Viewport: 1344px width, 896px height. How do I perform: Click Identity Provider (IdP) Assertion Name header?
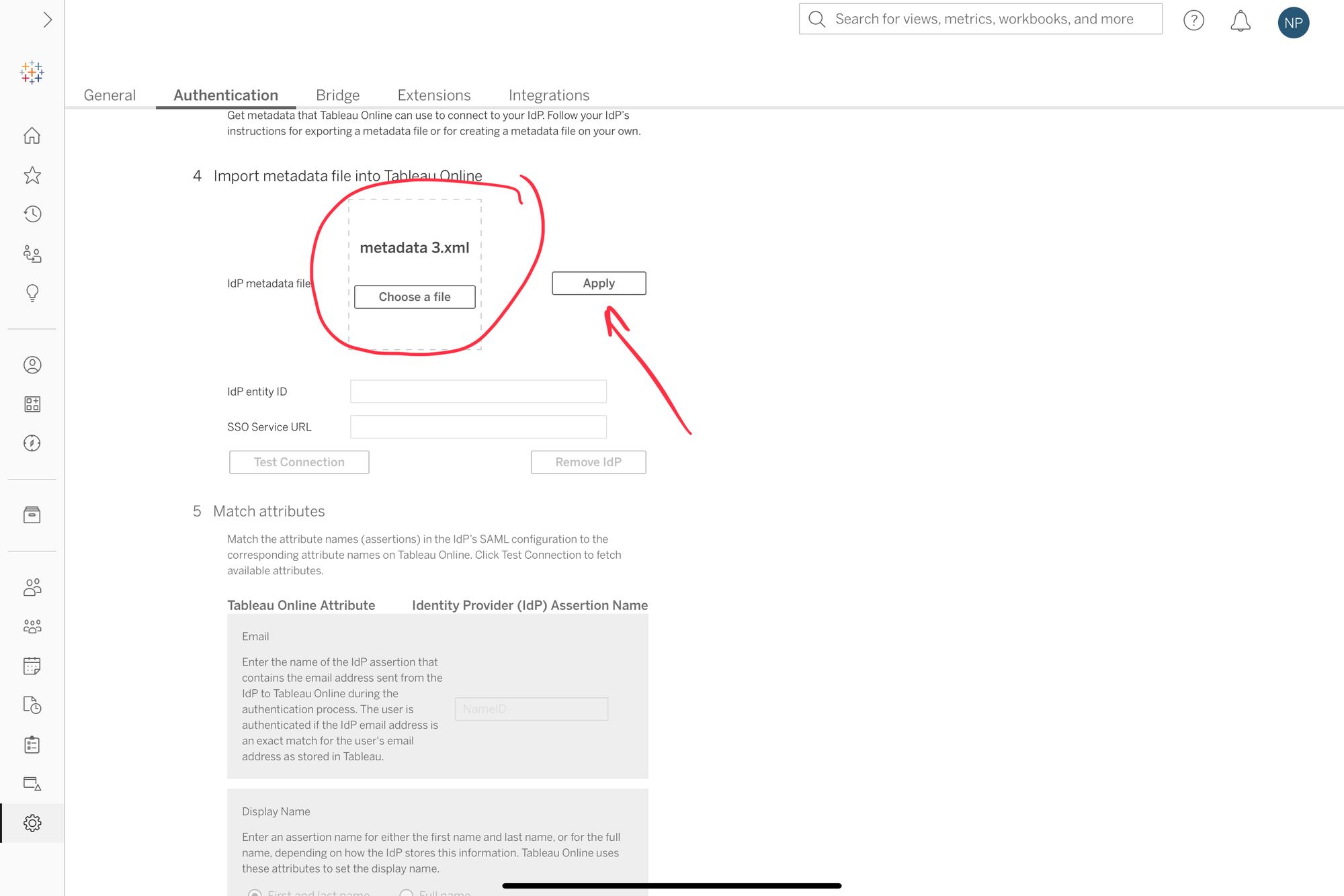530,605
